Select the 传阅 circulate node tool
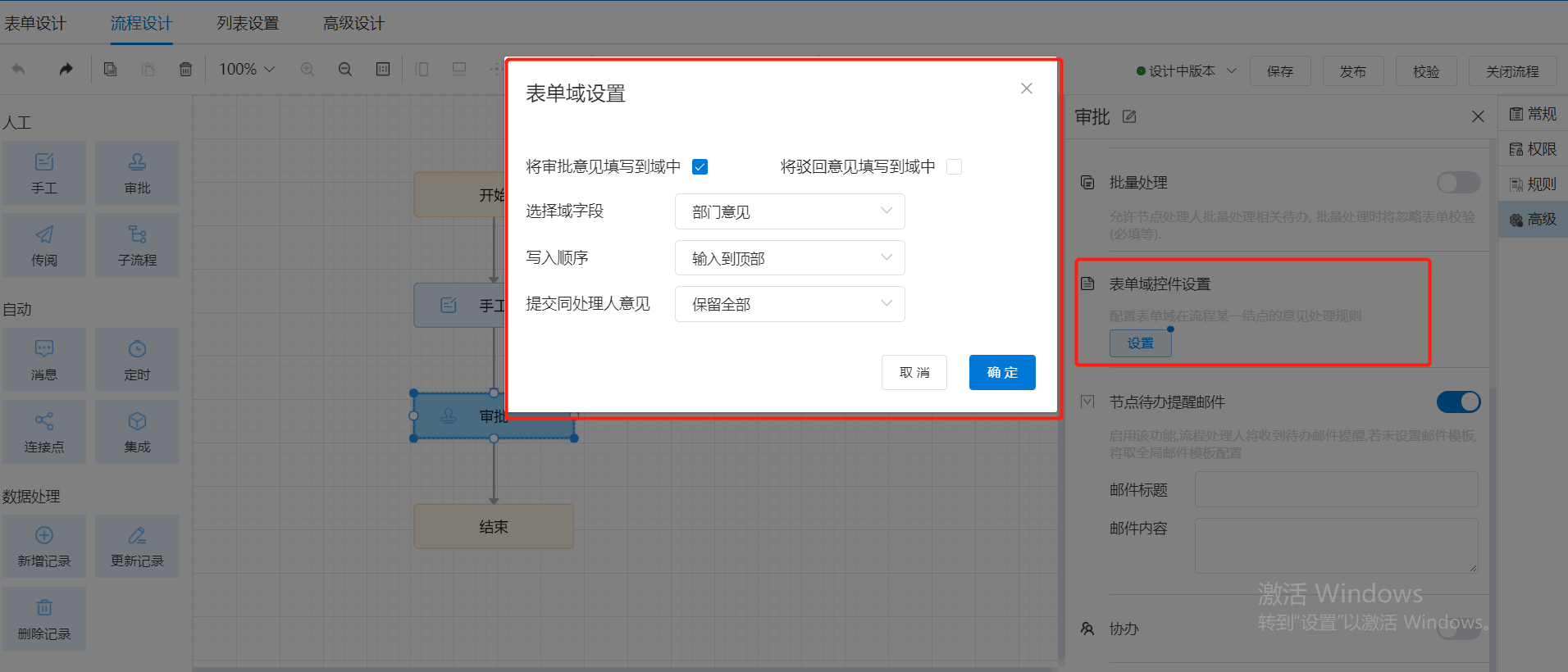This screenshot has height=672, width=1568. (x=44, y=245)
